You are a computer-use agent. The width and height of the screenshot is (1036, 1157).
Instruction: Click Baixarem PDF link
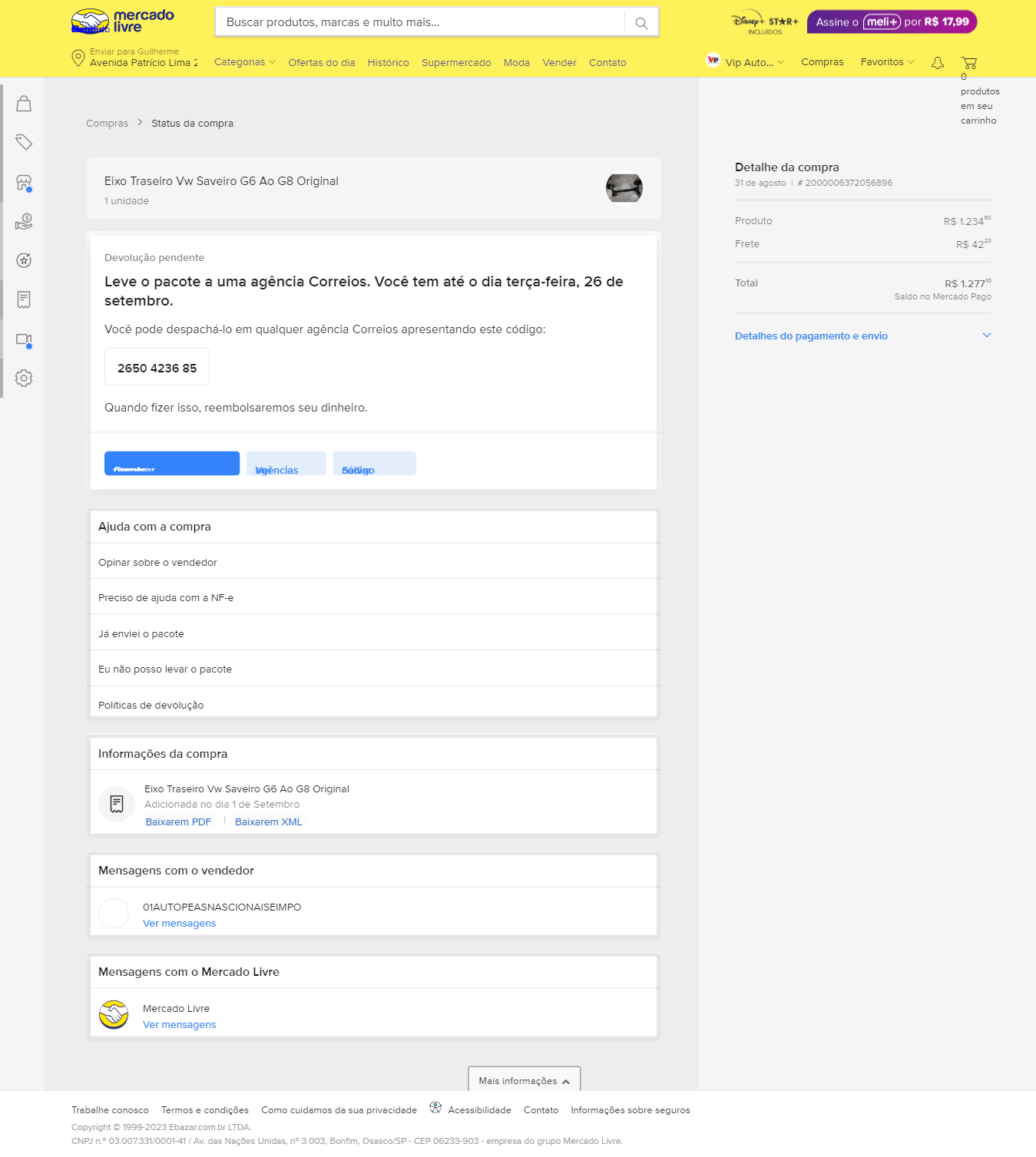(178, 821)
